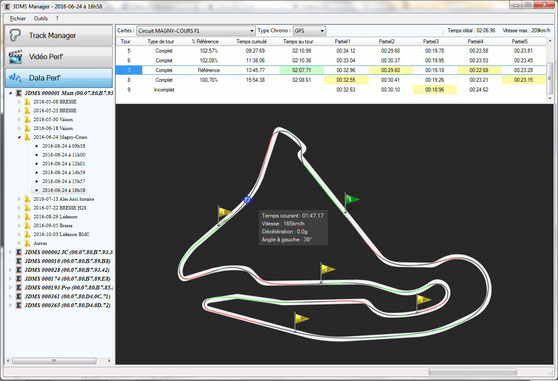Screen dimensions: 558x381
Task: Open the Outils menu
Action: (41, 18)
